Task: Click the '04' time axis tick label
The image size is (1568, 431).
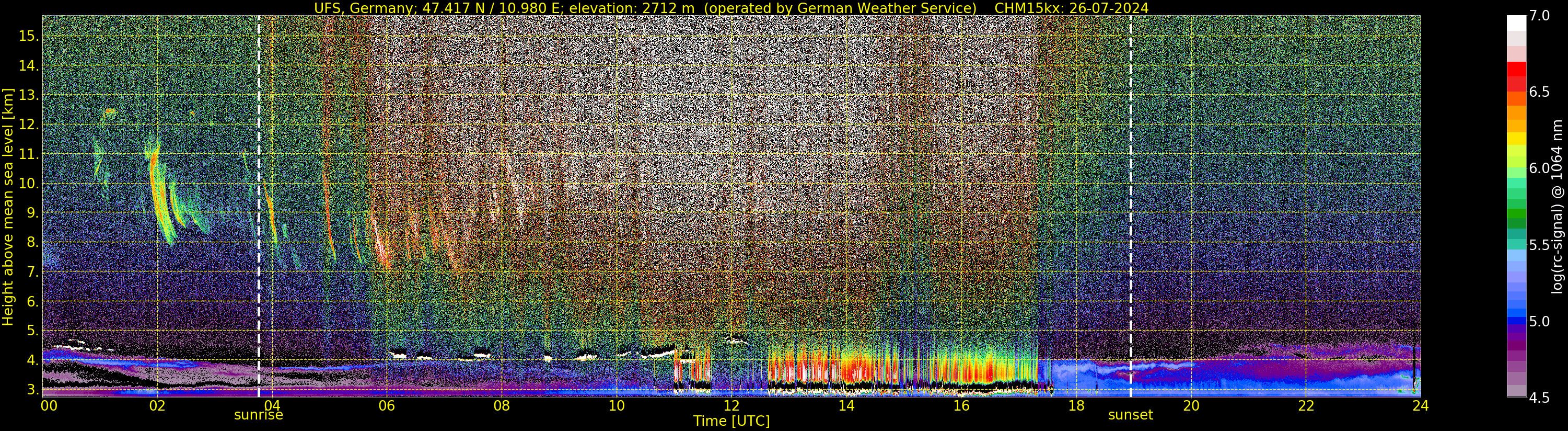Action: coord(272,405)
